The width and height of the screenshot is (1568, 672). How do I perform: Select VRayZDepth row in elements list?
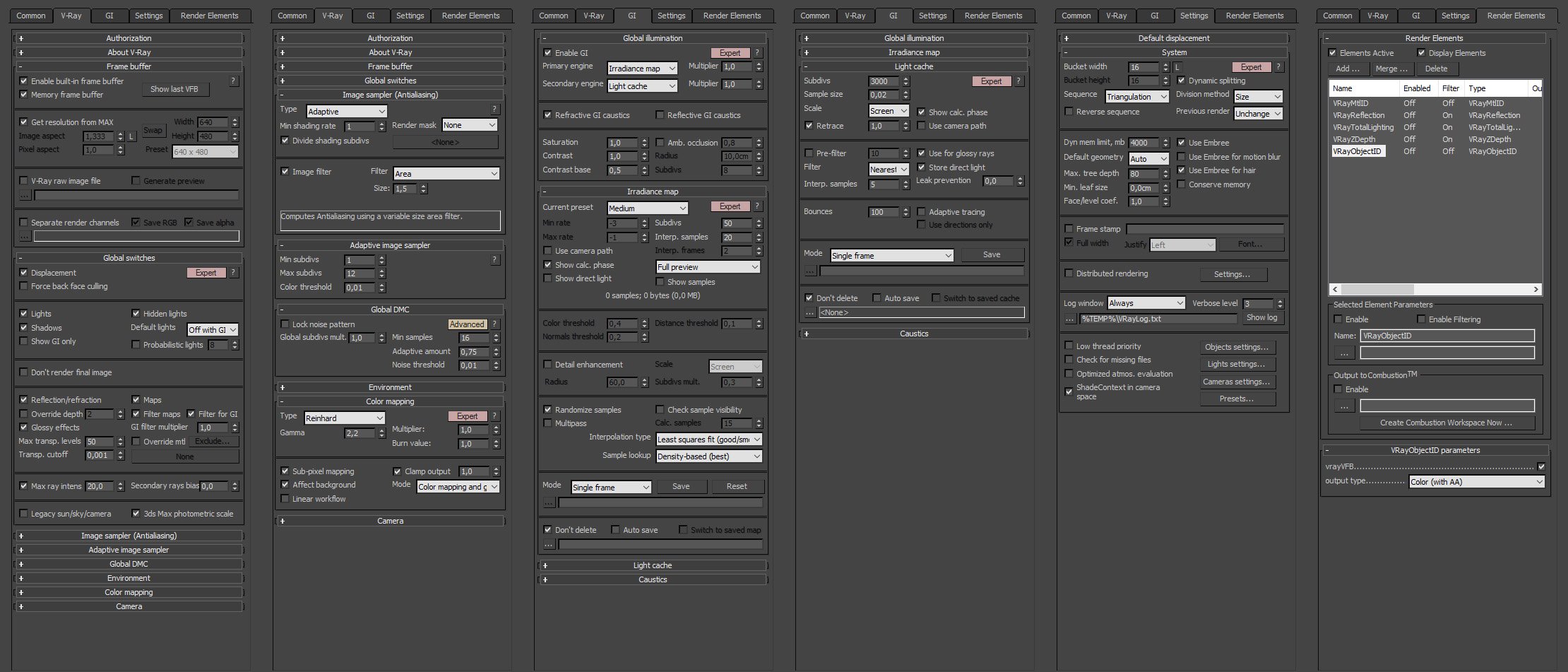[x=1435, y=139]
